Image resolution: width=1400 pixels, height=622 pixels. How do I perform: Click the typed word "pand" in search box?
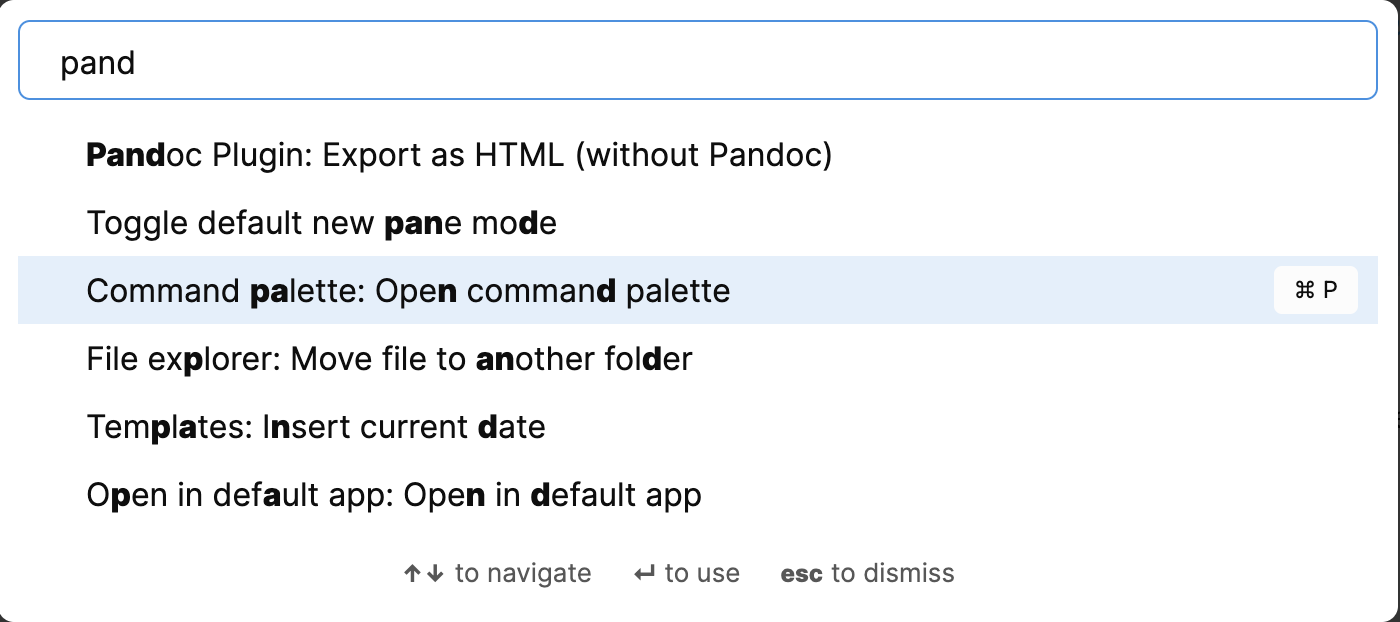click(98, 63)
